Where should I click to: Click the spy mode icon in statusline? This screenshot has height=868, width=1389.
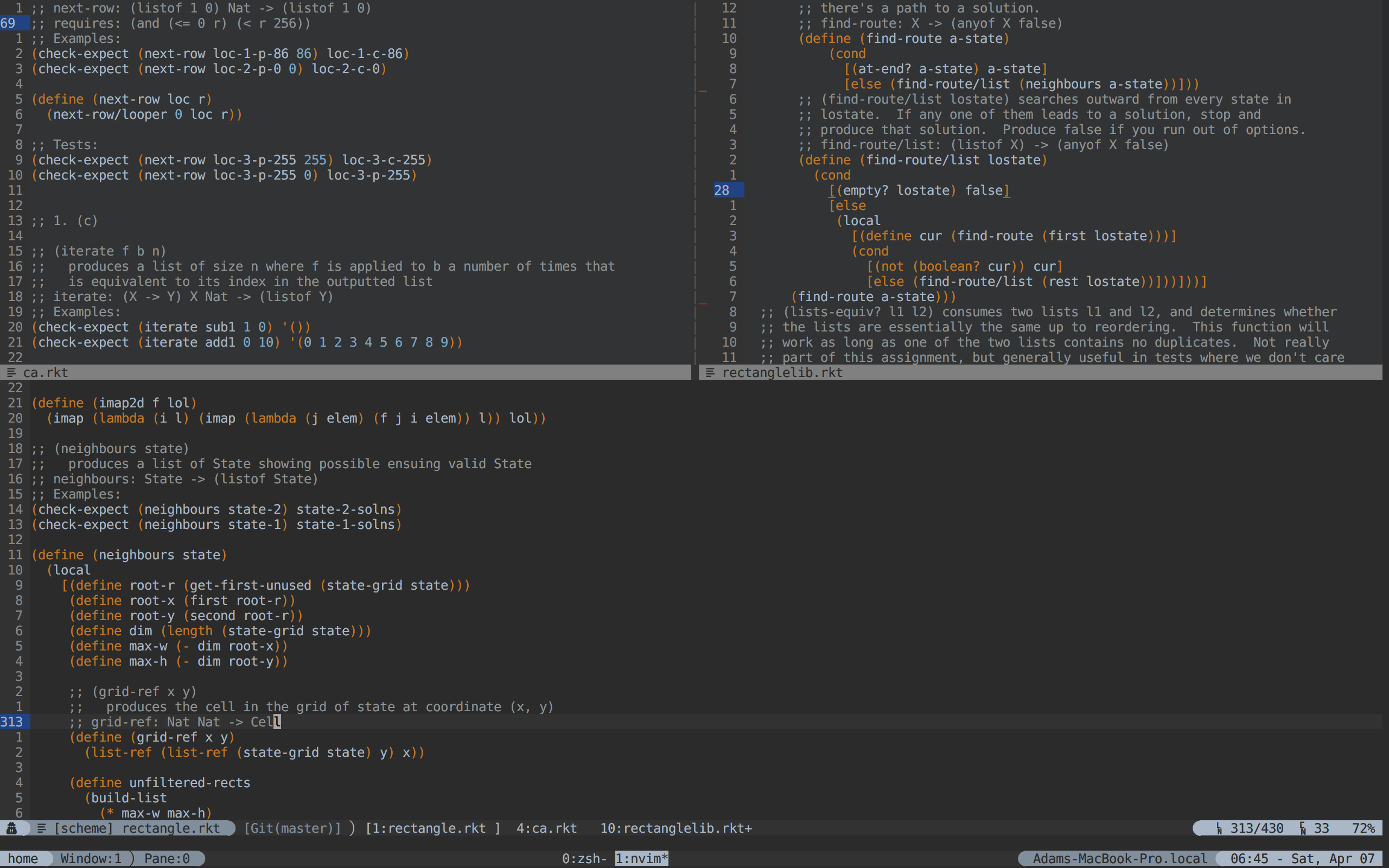coord(11,828)
